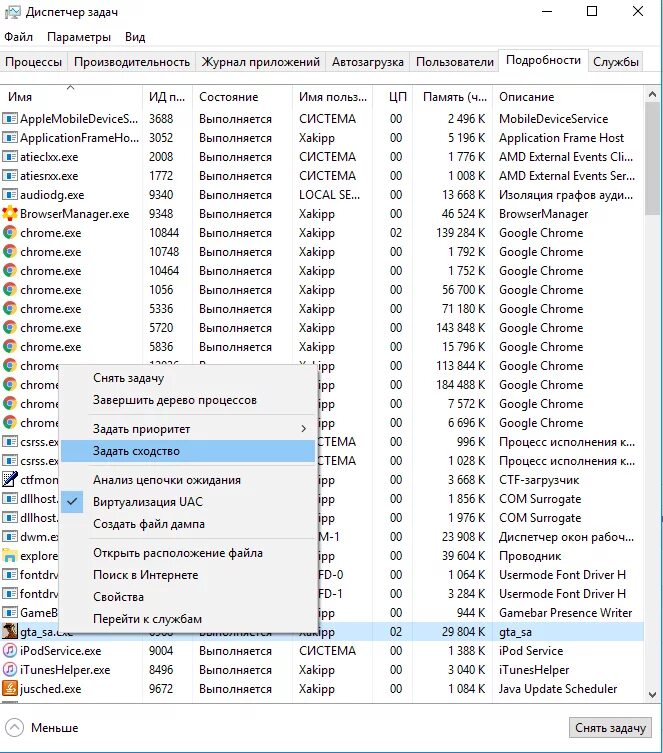663x753 pixels.
Task: Open Свойства from context menu
Action: [x=188, y=597]
